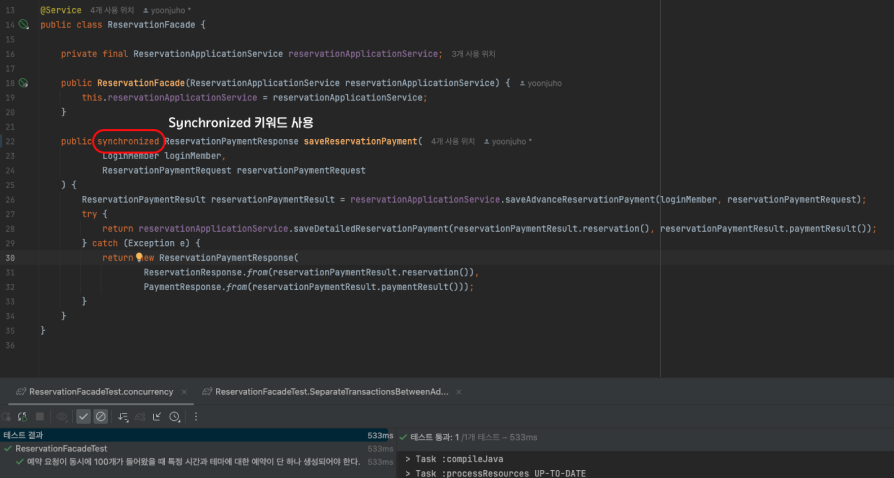Screen dimensions: 894x478
Task: Click the saveReservationPayment method name
Action: pos(360,141)
